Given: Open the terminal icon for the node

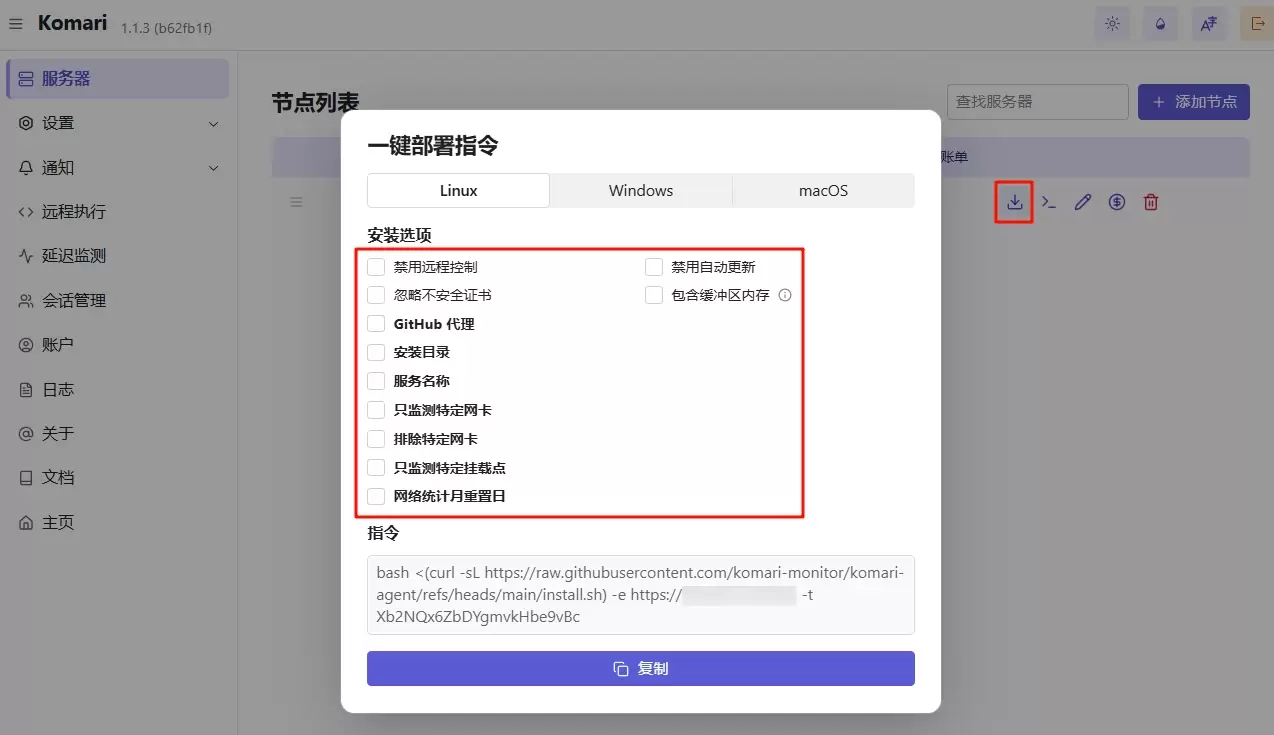Looking at the screenshot, I should coord(1048,202).
